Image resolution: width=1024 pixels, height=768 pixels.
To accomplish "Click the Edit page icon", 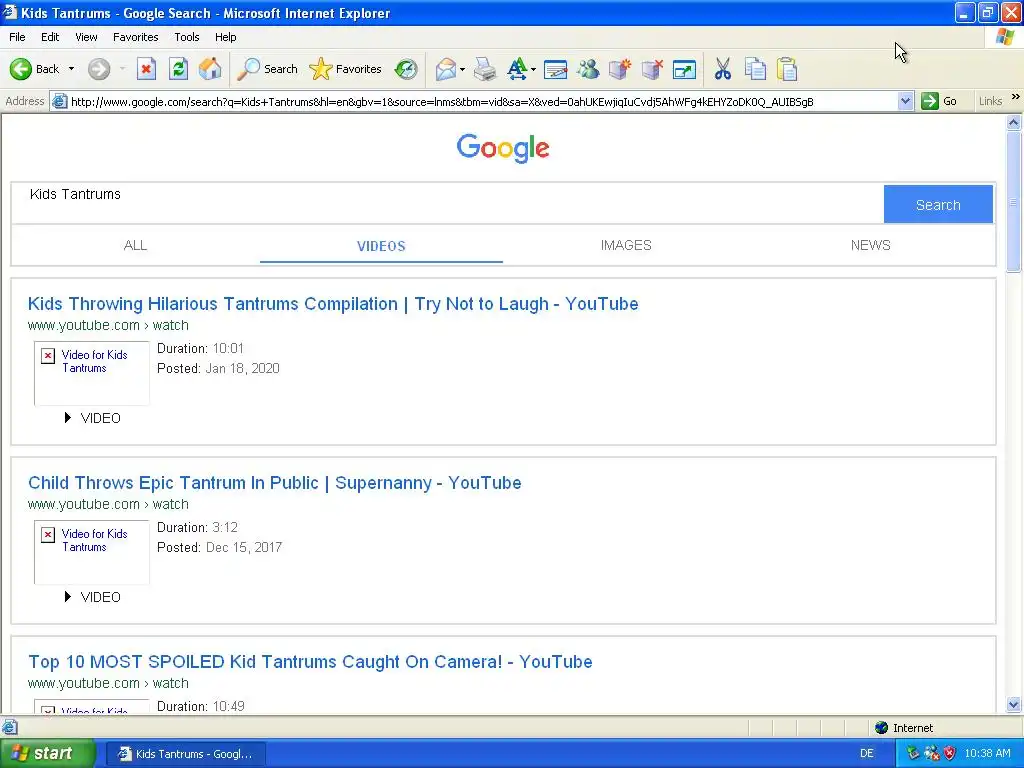I will (x=555, y=69).
